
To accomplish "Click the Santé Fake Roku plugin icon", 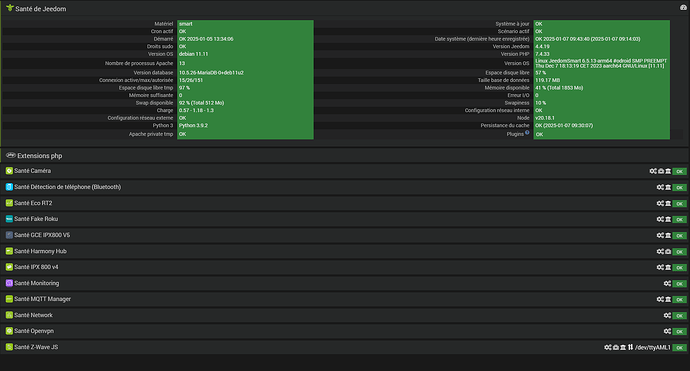I will [x=9, y=219].
